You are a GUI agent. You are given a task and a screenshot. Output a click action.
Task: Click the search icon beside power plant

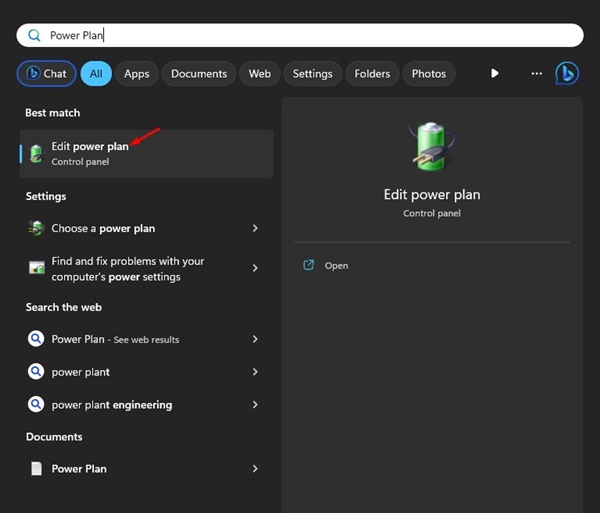36,371
